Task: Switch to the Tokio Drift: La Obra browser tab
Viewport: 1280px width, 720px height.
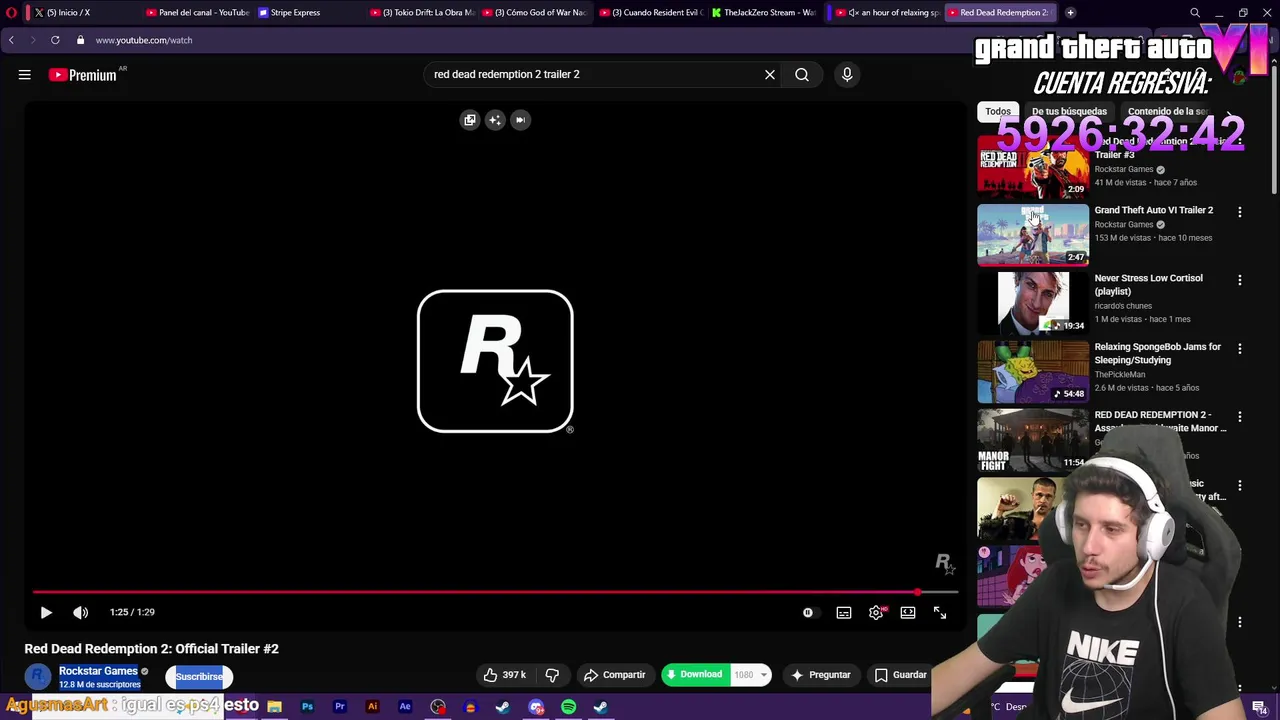Action: (x=422, y=13)
